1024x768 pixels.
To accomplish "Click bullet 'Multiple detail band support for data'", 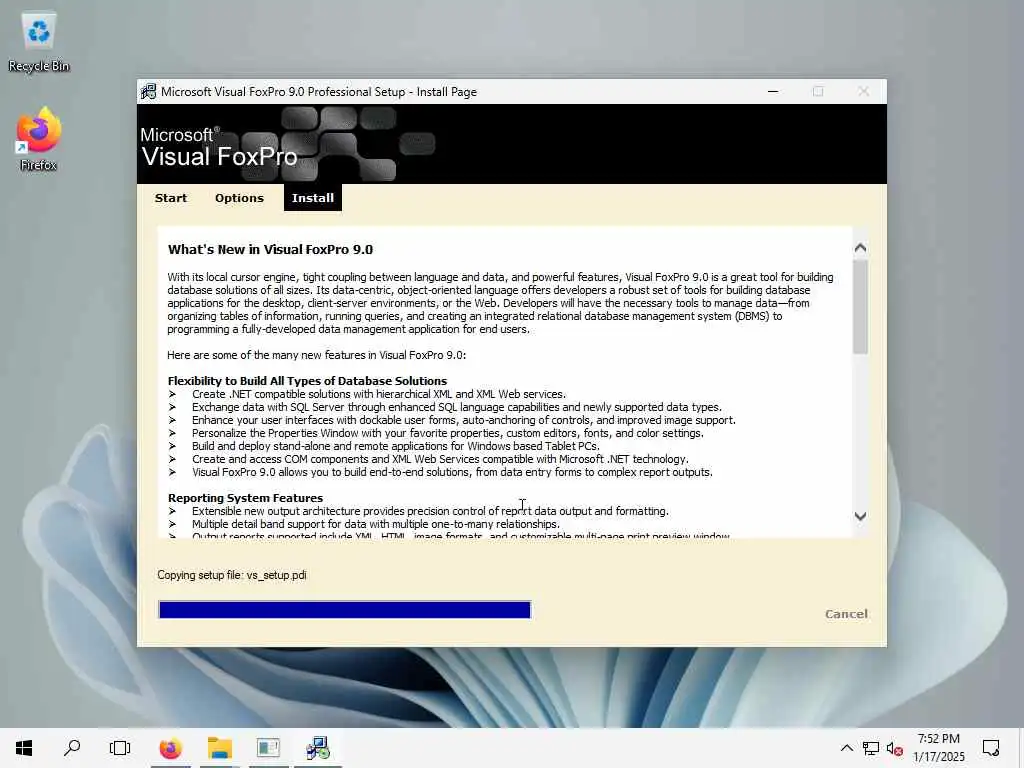I will point(376,524).
